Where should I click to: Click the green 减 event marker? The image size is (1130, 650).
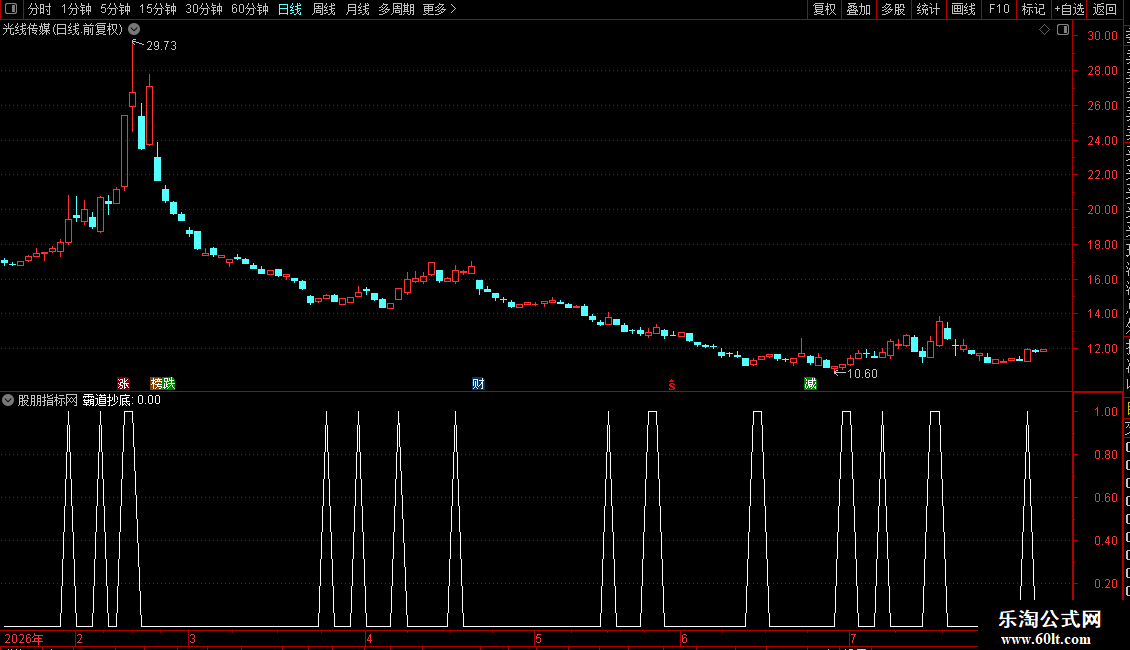810,383
